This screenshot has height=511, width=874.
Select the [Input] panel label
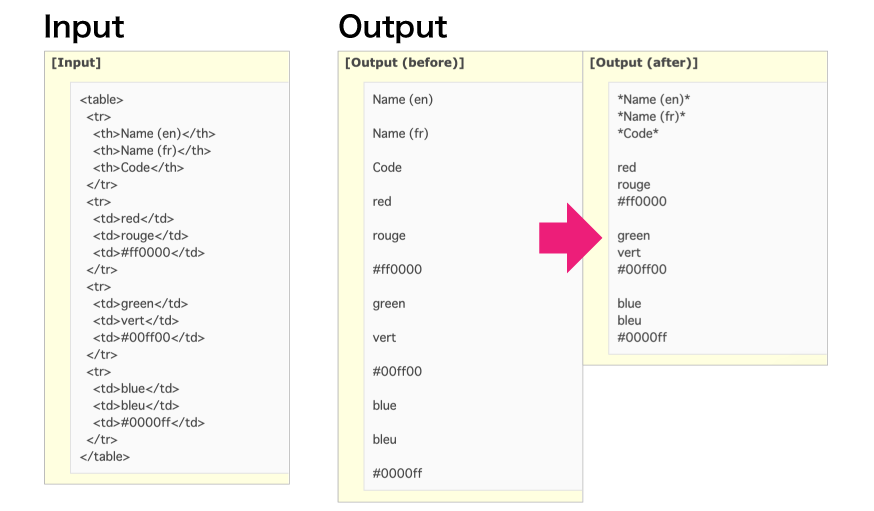(76, 62)
